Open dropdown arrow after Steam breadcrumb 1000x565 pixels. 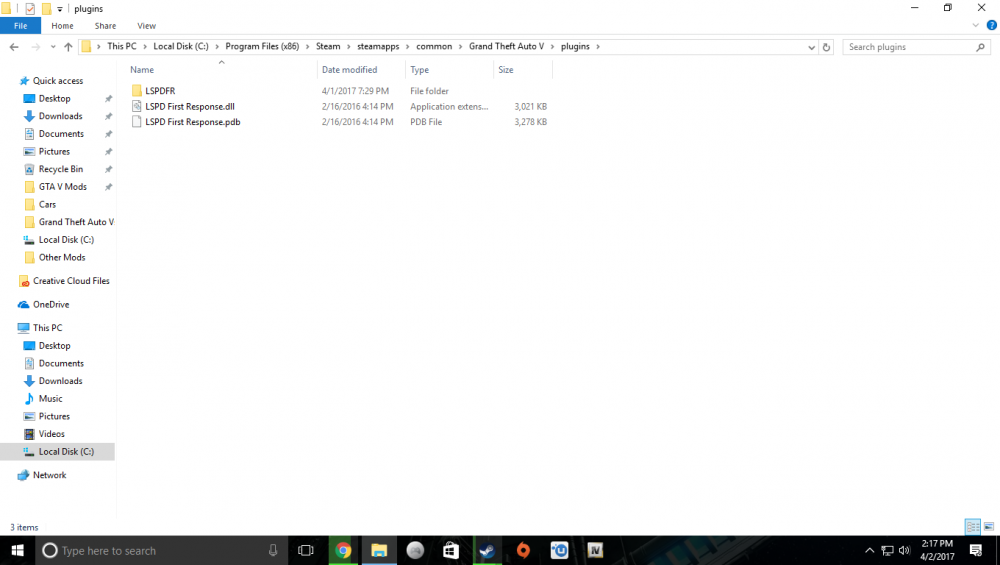point(349,47)
